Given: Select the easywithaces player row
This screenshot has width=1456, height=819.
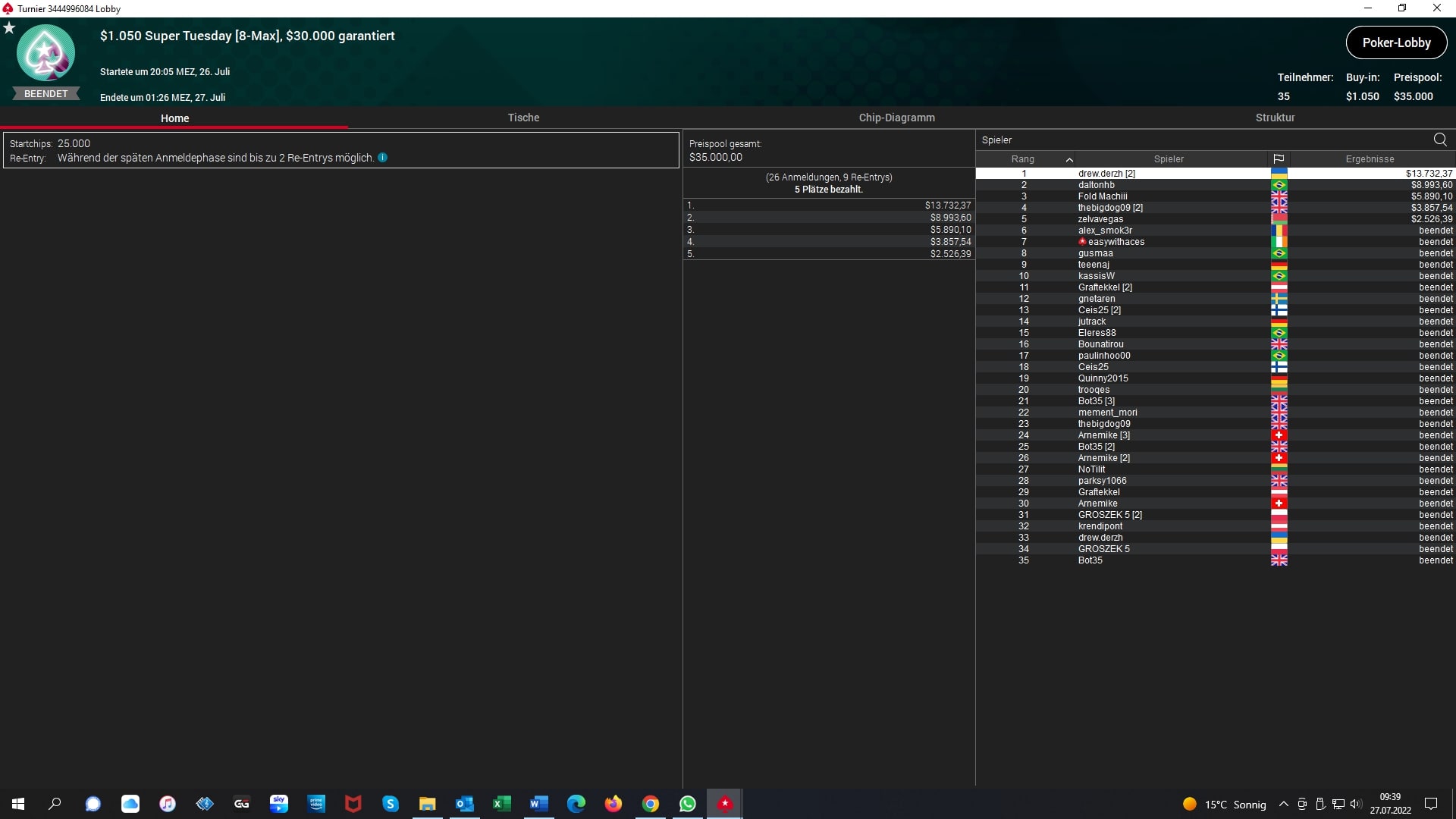Looking at the screenshot, I should tap(1116, 242).
